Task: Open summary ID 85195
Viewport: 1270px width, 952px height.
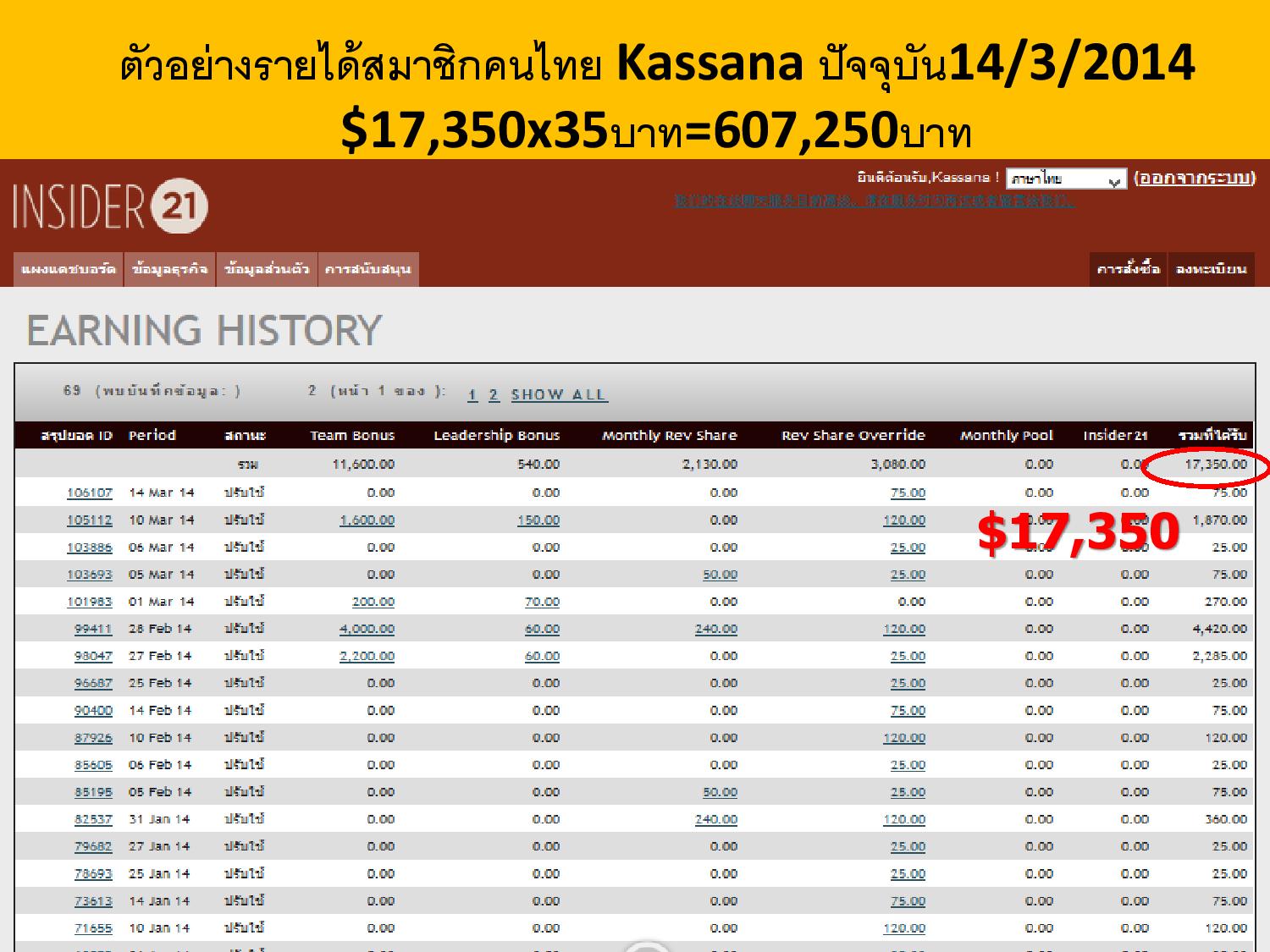Action: (93, 792)
